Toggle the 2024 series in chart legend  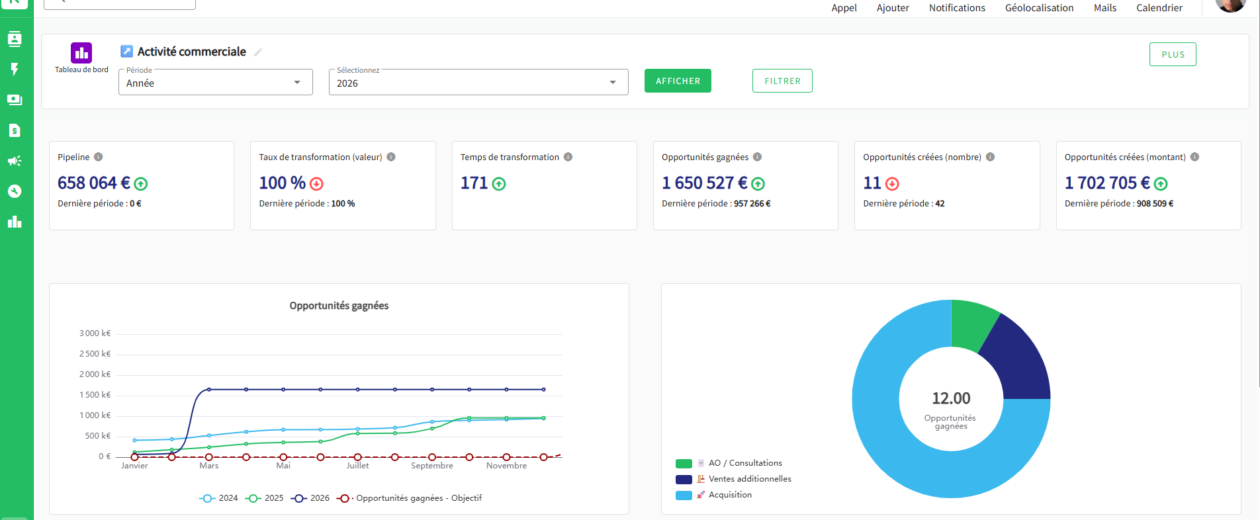(219, 497)
